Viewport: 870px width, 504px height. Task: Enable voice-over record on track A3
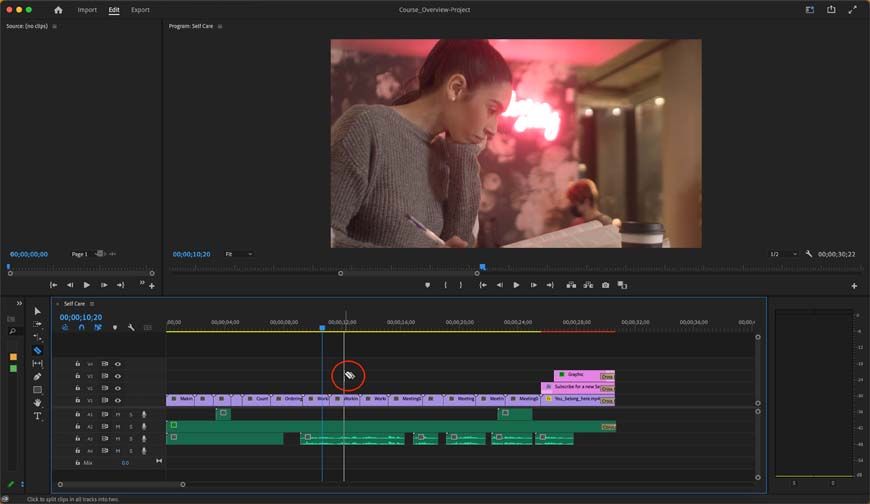144,439
